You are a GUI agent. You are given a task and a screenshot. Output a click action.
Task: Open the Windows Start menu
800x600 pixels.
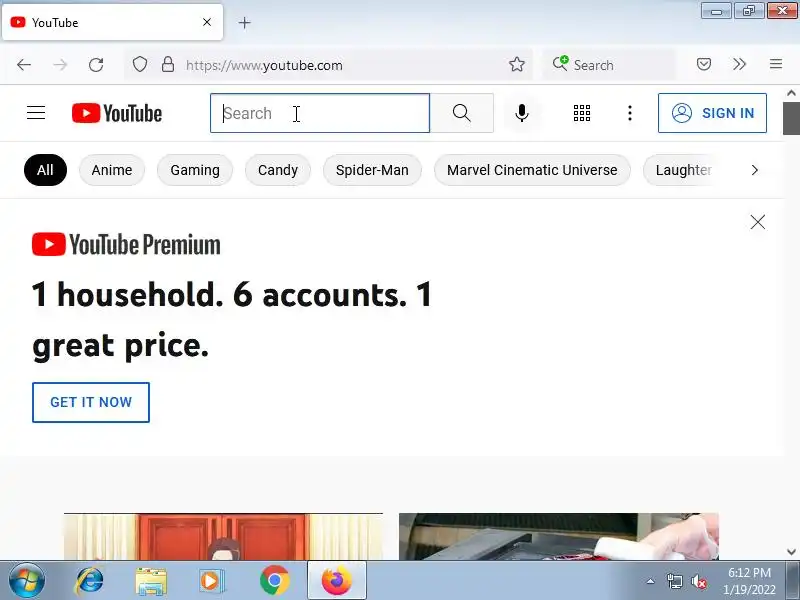coord(27,581)
